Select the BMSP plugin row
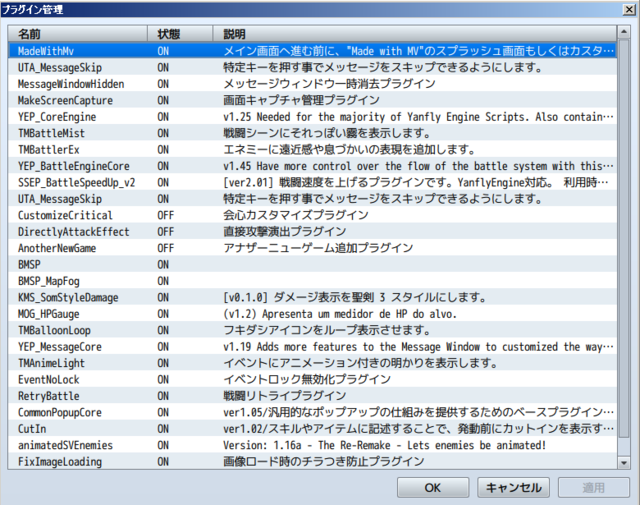Image resolution: width=640 pixels, height=505 pixels. pos(312,265)
